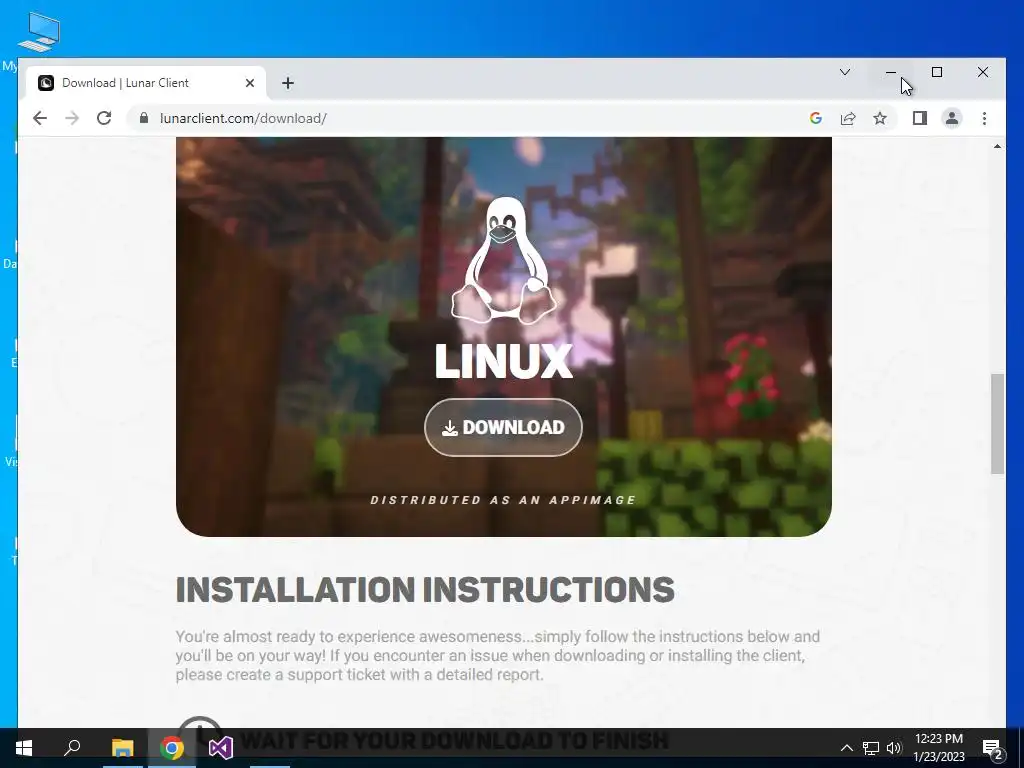Click the INSTALLATION INSTRUCTIONS heading
The image size is (1024, 768).
(x=425, y=590)
